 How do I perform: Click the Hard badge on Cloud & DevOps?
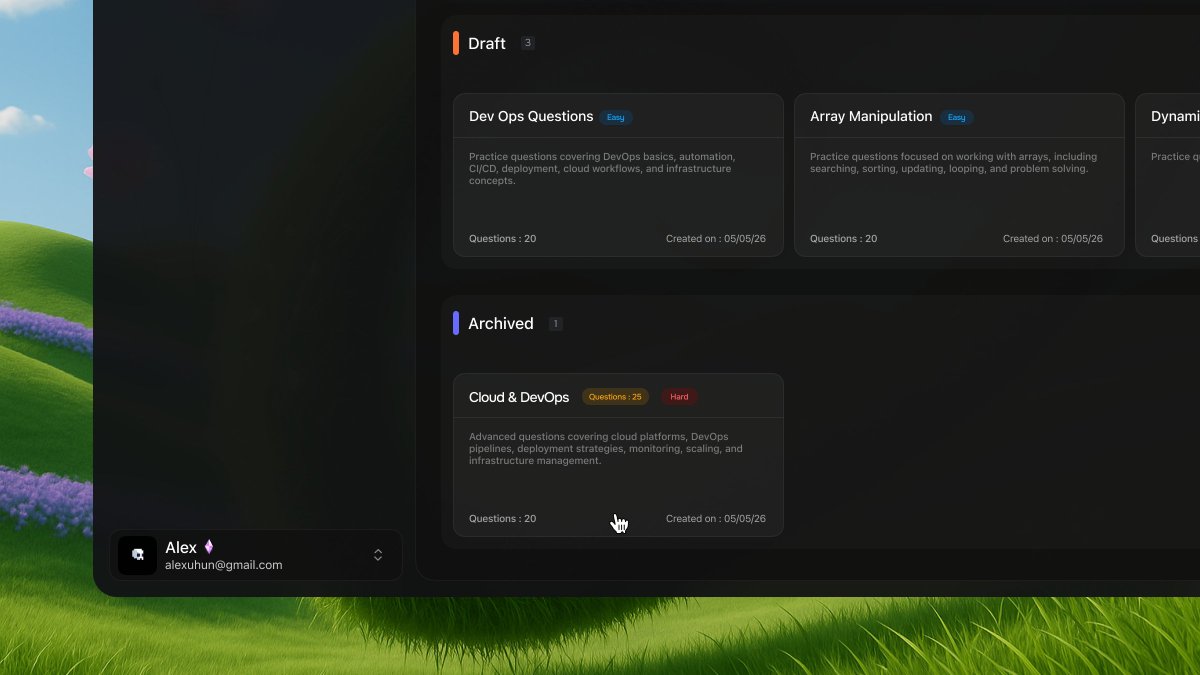click(679, 397)
